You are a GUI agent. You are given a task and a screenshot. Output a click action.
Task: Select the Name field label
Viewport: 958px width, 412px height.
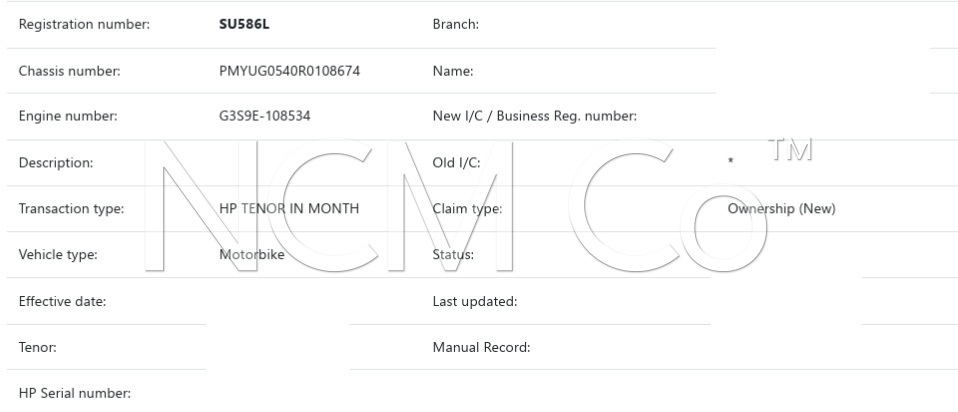coord(452,71)
